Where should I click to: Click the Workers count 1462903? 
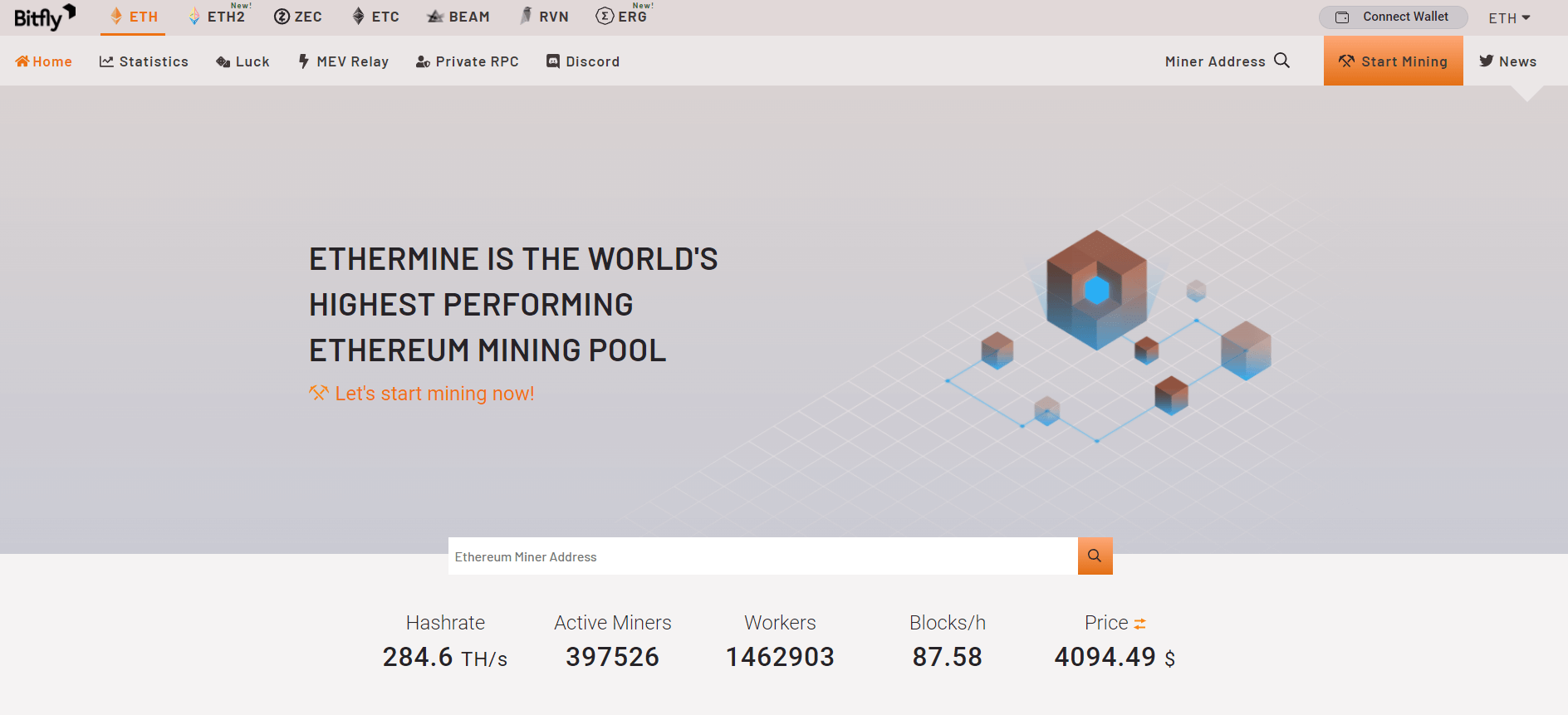781,658
